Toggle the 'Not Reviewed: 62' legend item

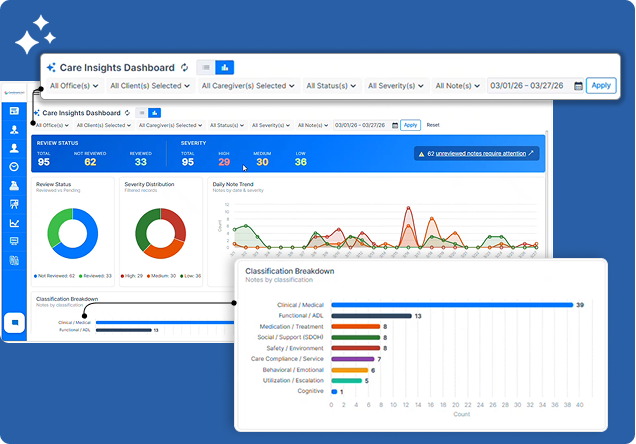(54, 276)
